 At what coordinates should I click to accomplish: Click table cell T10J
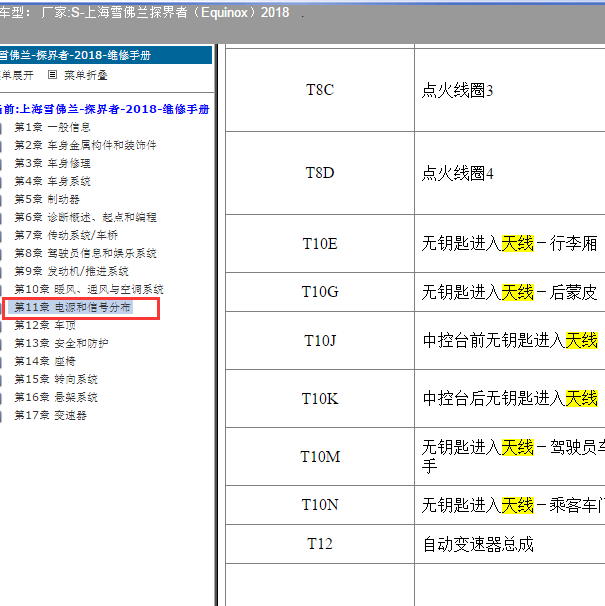click(320, 340)
